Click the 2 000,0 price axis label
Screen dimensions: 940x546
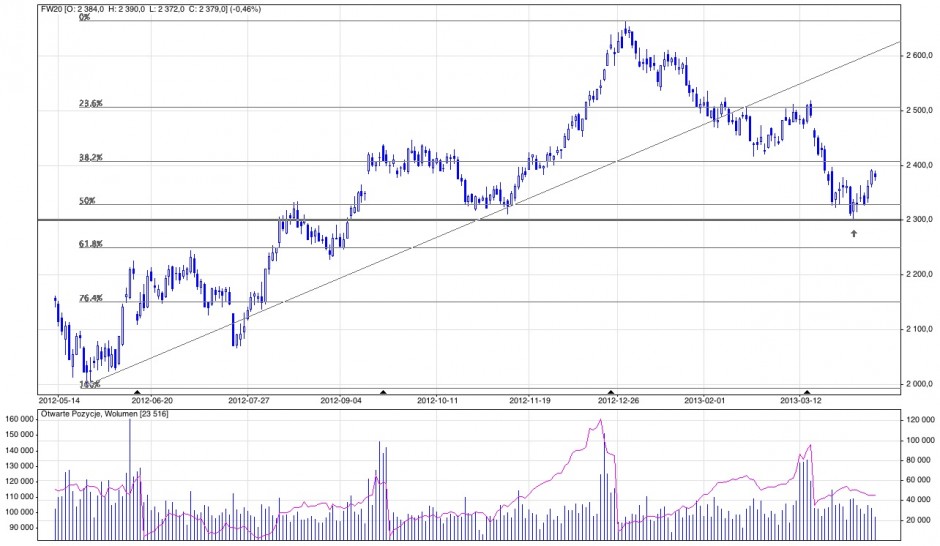tap(917, 384)
